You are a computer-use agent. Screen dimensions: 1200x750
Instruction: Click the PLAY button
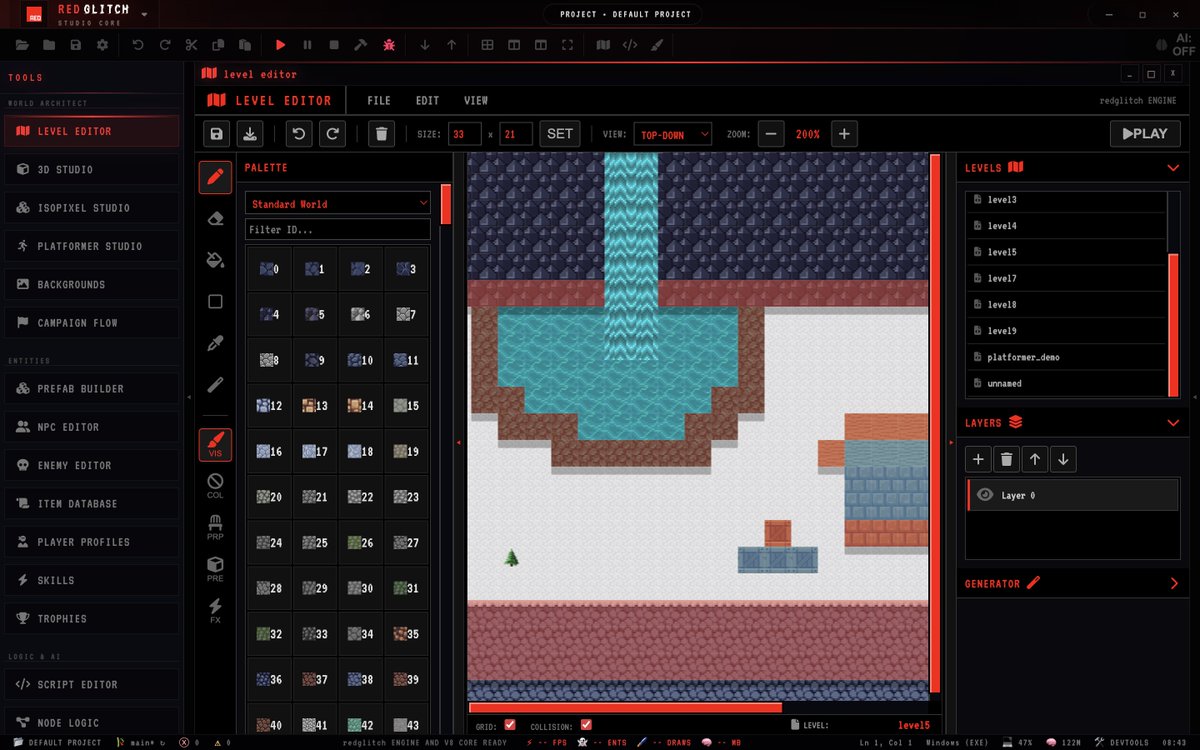tap(1145, 134)
